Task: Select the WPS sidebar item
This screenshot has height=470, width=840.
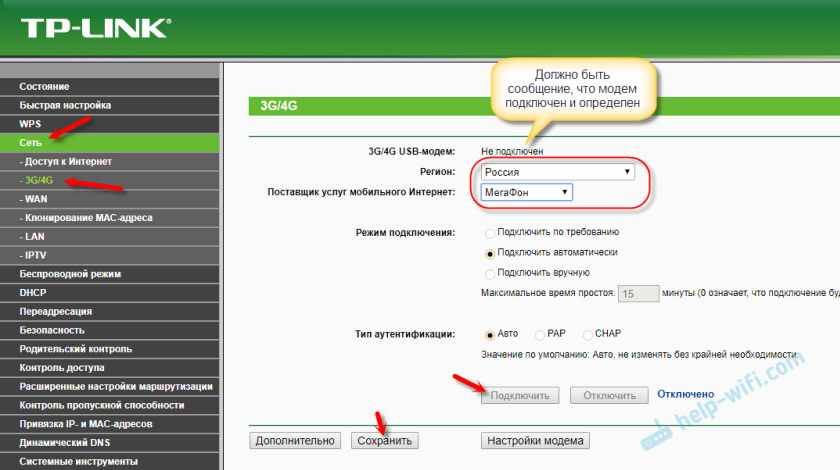Action: pyautogui.click(x=109, y=124)
